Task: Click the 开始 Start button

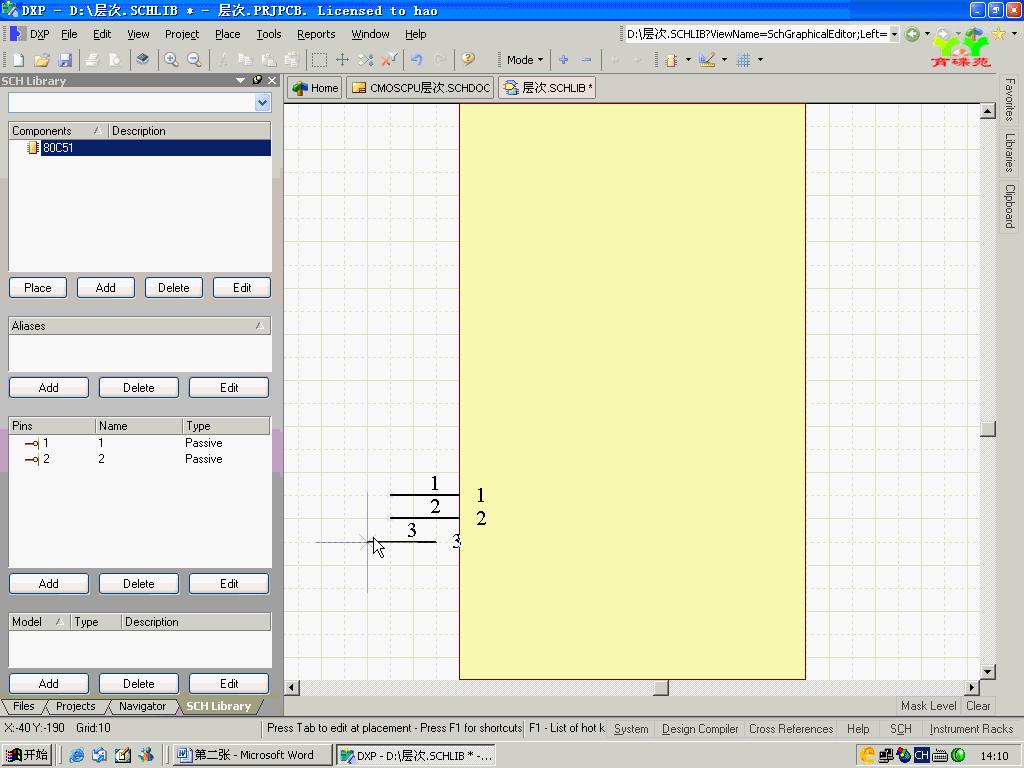Action: pyautogui.click(x=27, y=755)
